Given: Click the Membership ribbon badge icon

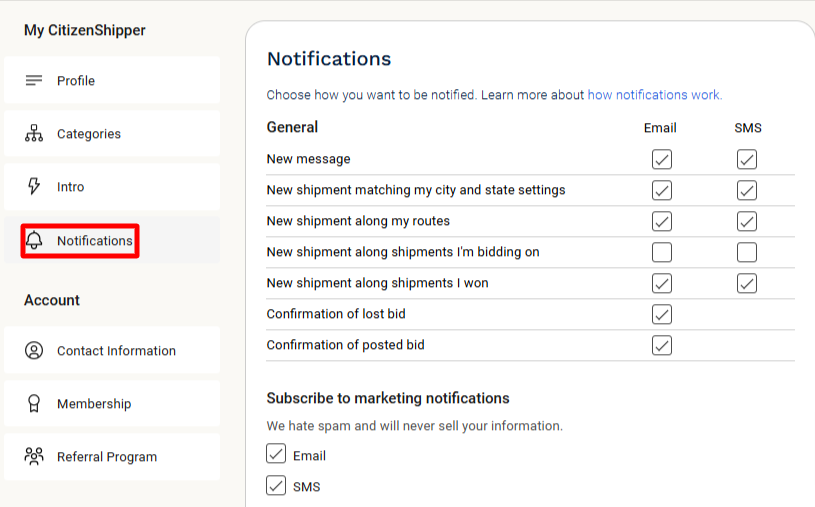Looking at the screenshot, I should [34, 404].
